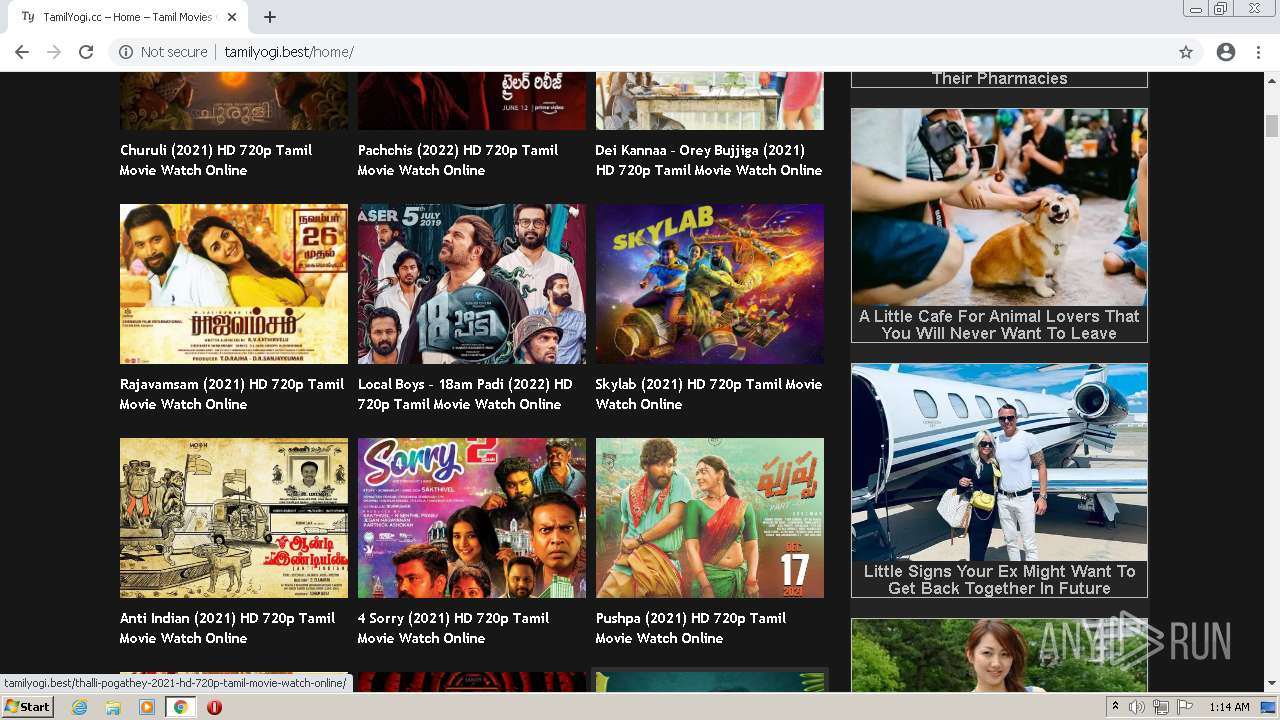
Task: Click the 4 Sorry movie poster
Action: pos(472,518)
